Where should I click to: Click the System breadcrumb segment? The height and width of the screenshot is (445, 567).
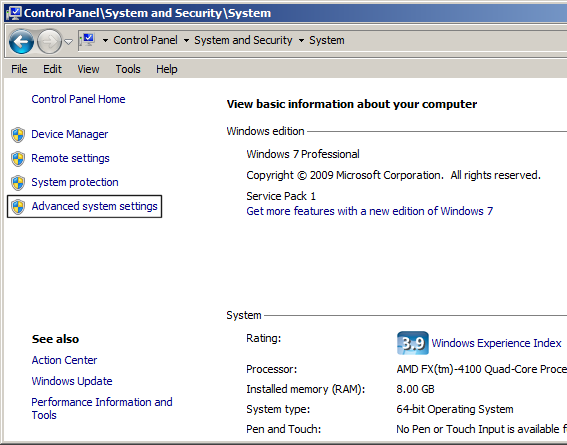pyautogui.click(x=327, y=40)
